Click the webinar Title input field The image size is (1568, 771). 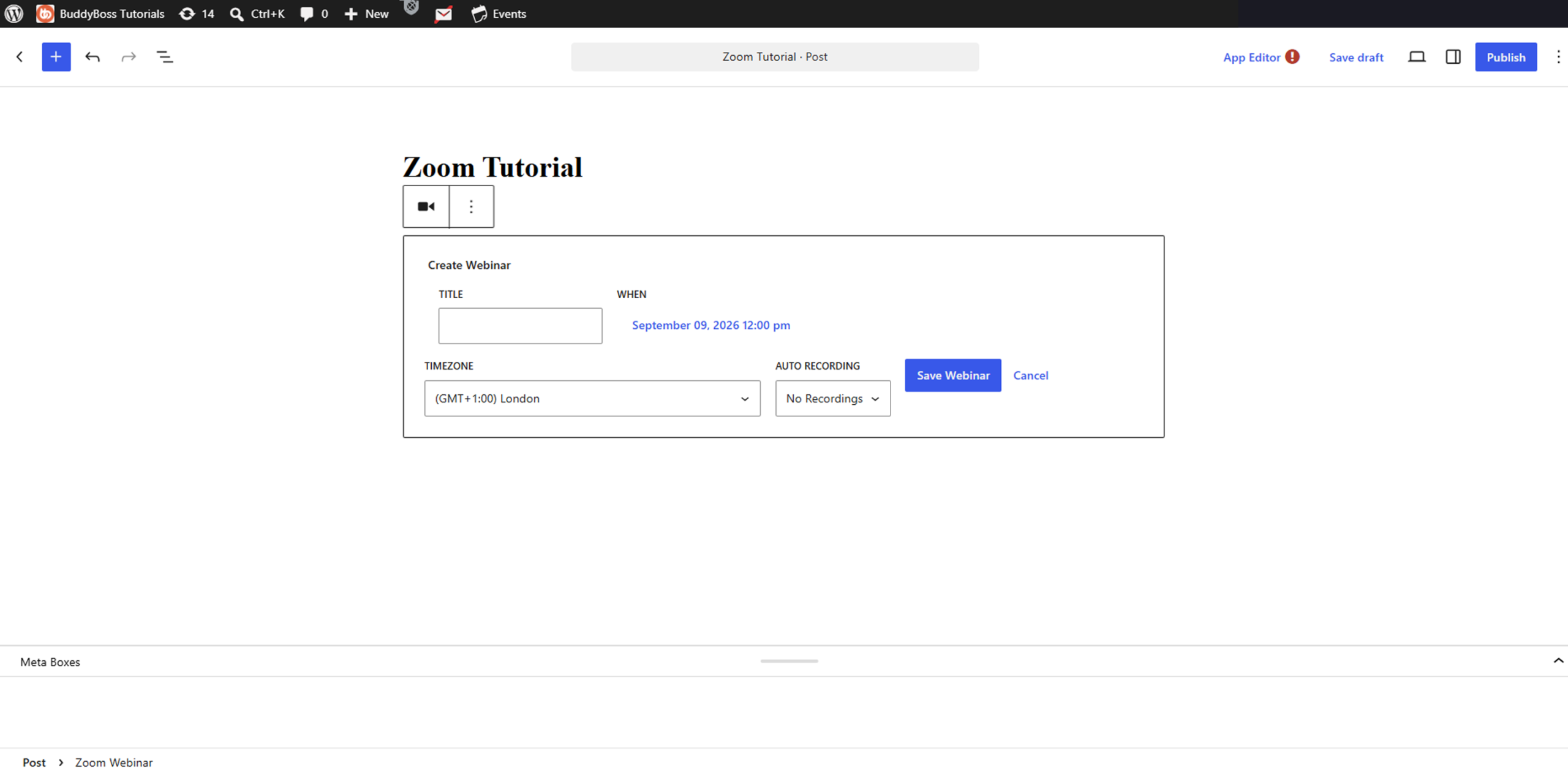[x=520, y=326]
